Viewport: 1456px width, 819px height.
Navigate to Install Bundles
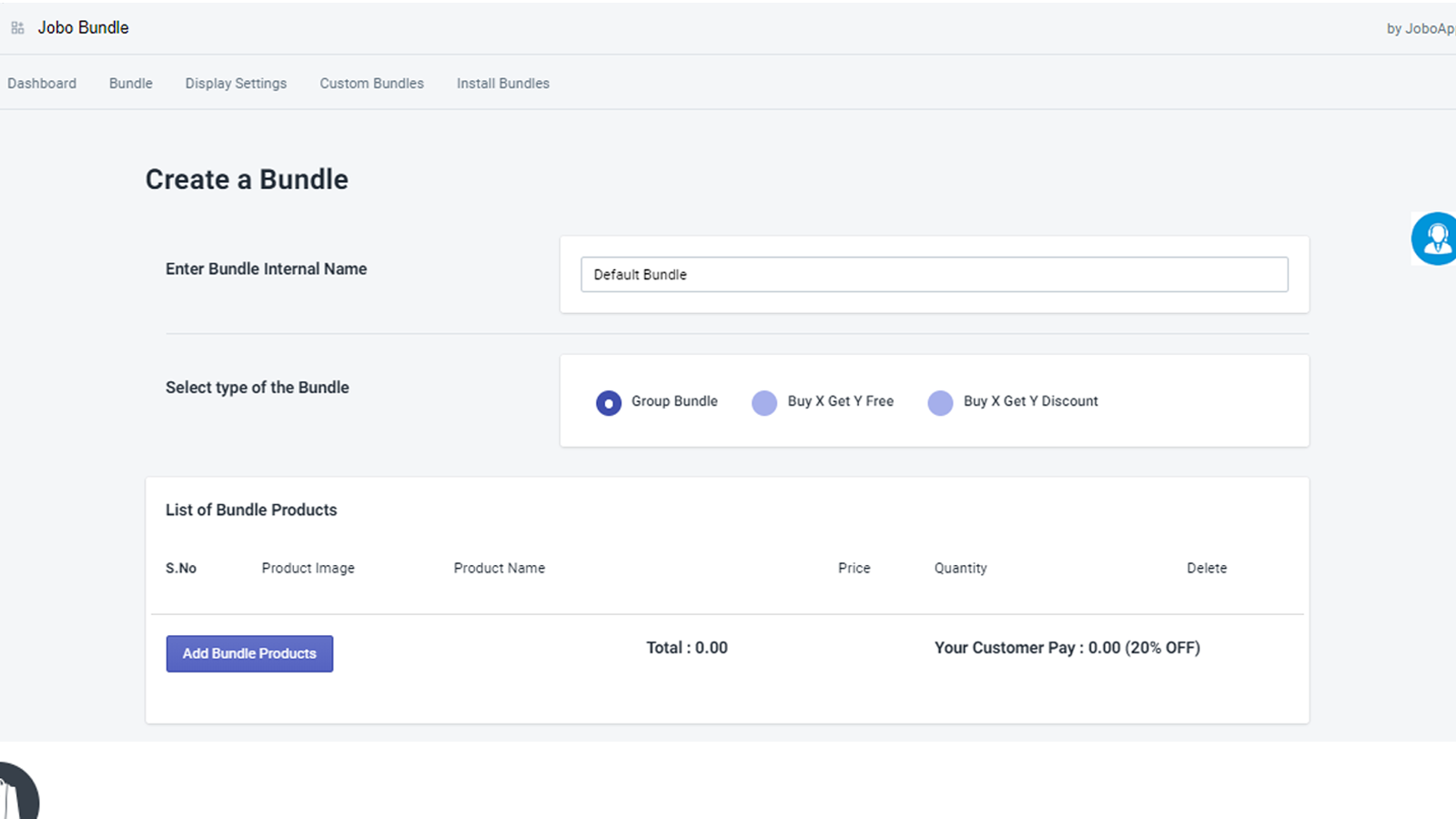502,83
